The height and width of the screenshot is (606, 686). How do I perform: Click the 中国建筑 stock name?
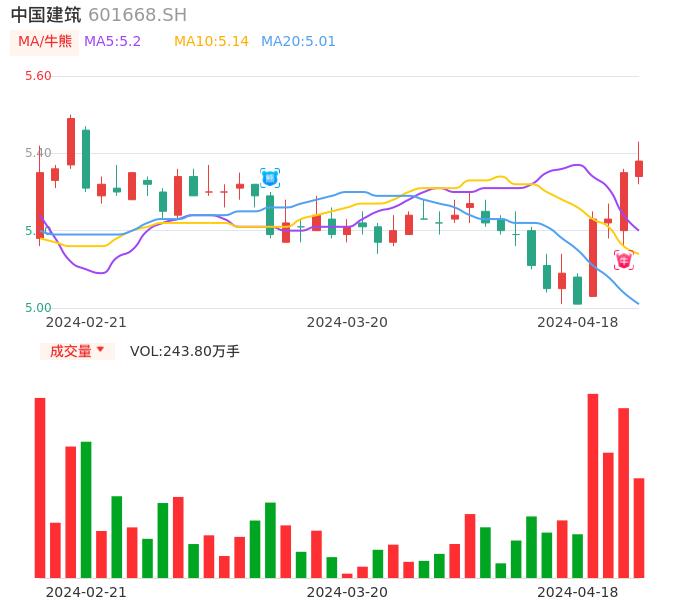pos(46,15)
